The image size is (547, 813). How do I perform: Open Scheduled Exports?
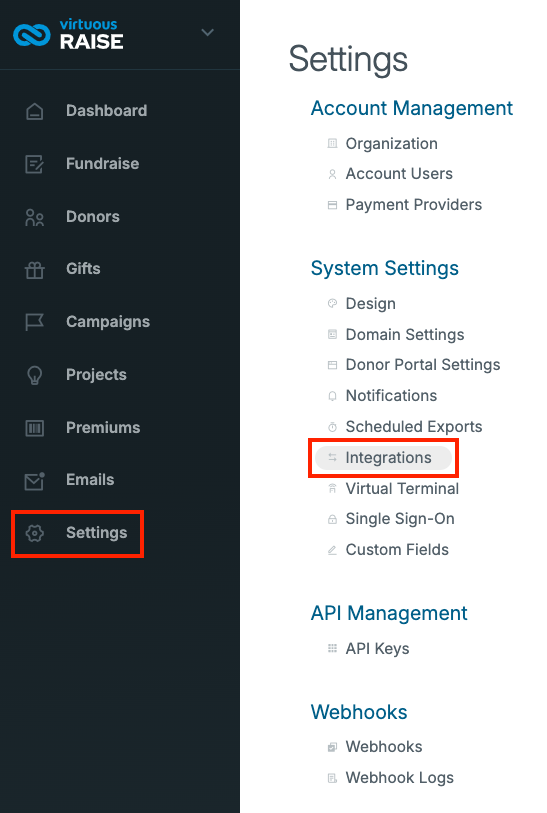(414, 427)
